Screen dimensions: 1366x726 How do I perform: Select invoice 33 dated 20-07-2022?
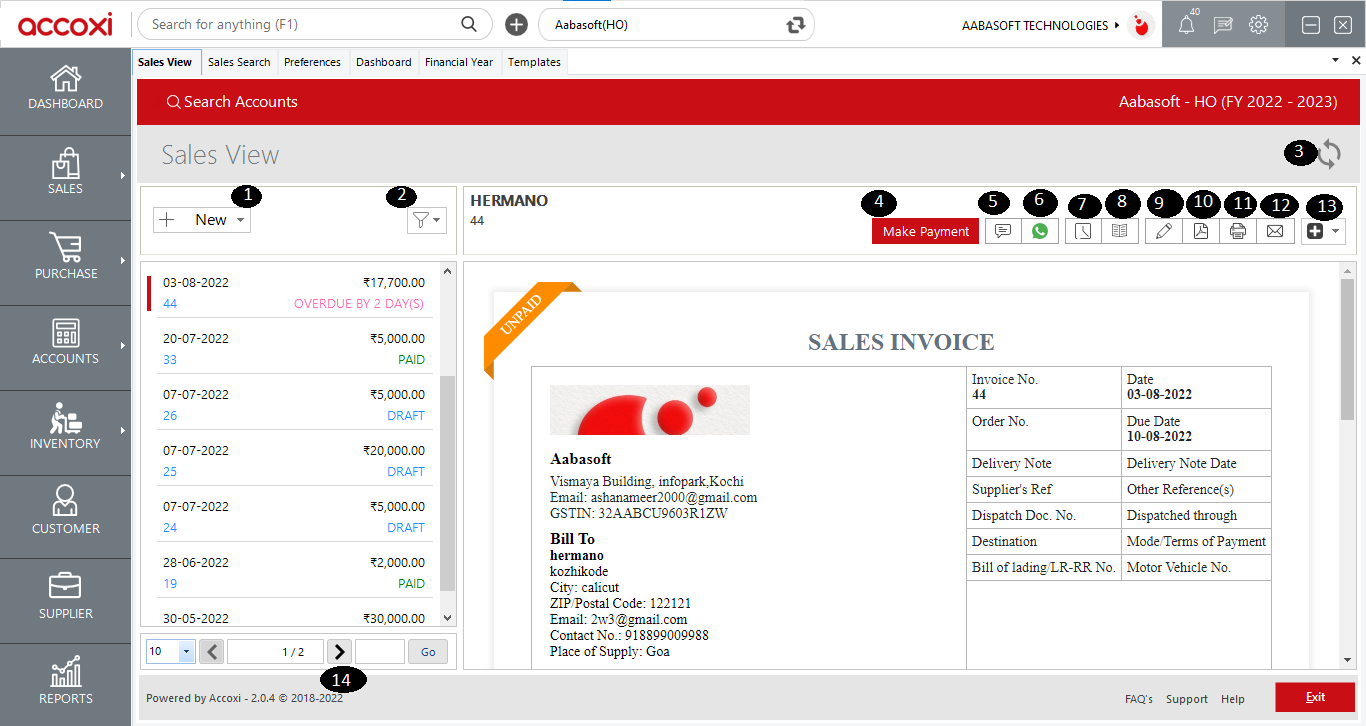294,348
